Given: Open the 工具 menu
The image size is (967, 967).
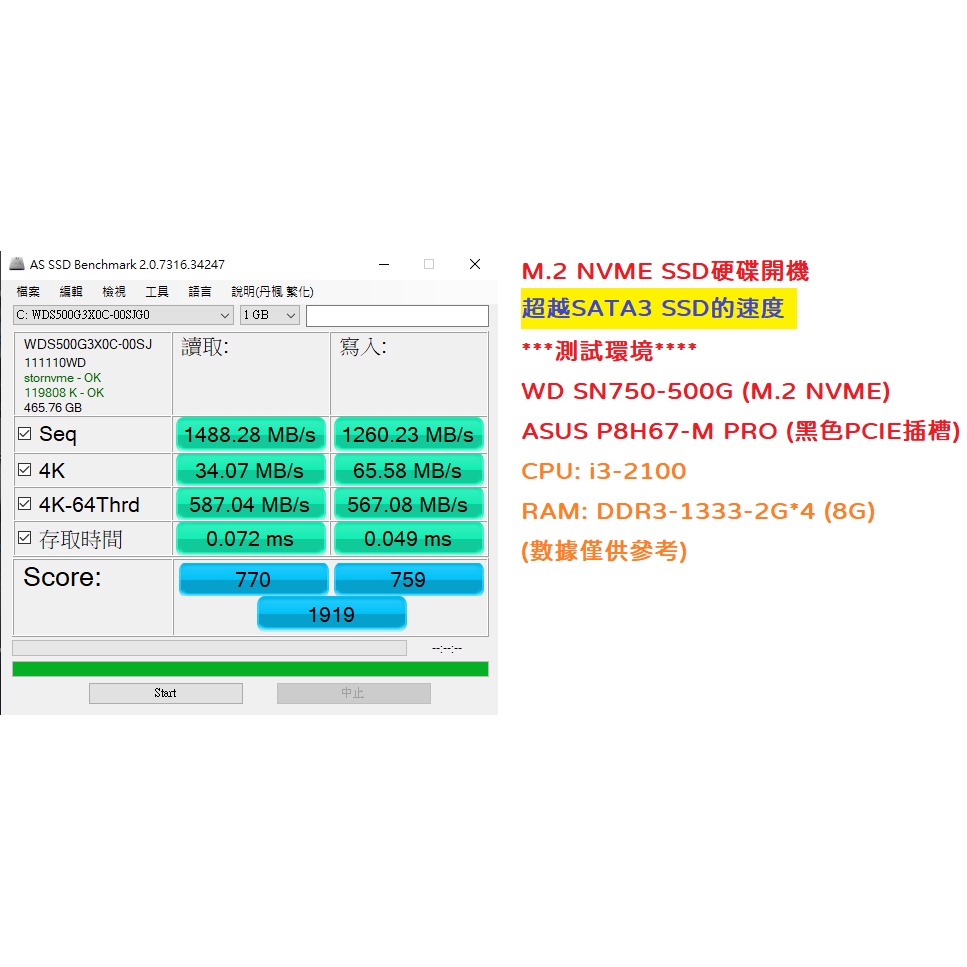Looking at the screenshot, I should pyautogui.click(x=157, y=292).
